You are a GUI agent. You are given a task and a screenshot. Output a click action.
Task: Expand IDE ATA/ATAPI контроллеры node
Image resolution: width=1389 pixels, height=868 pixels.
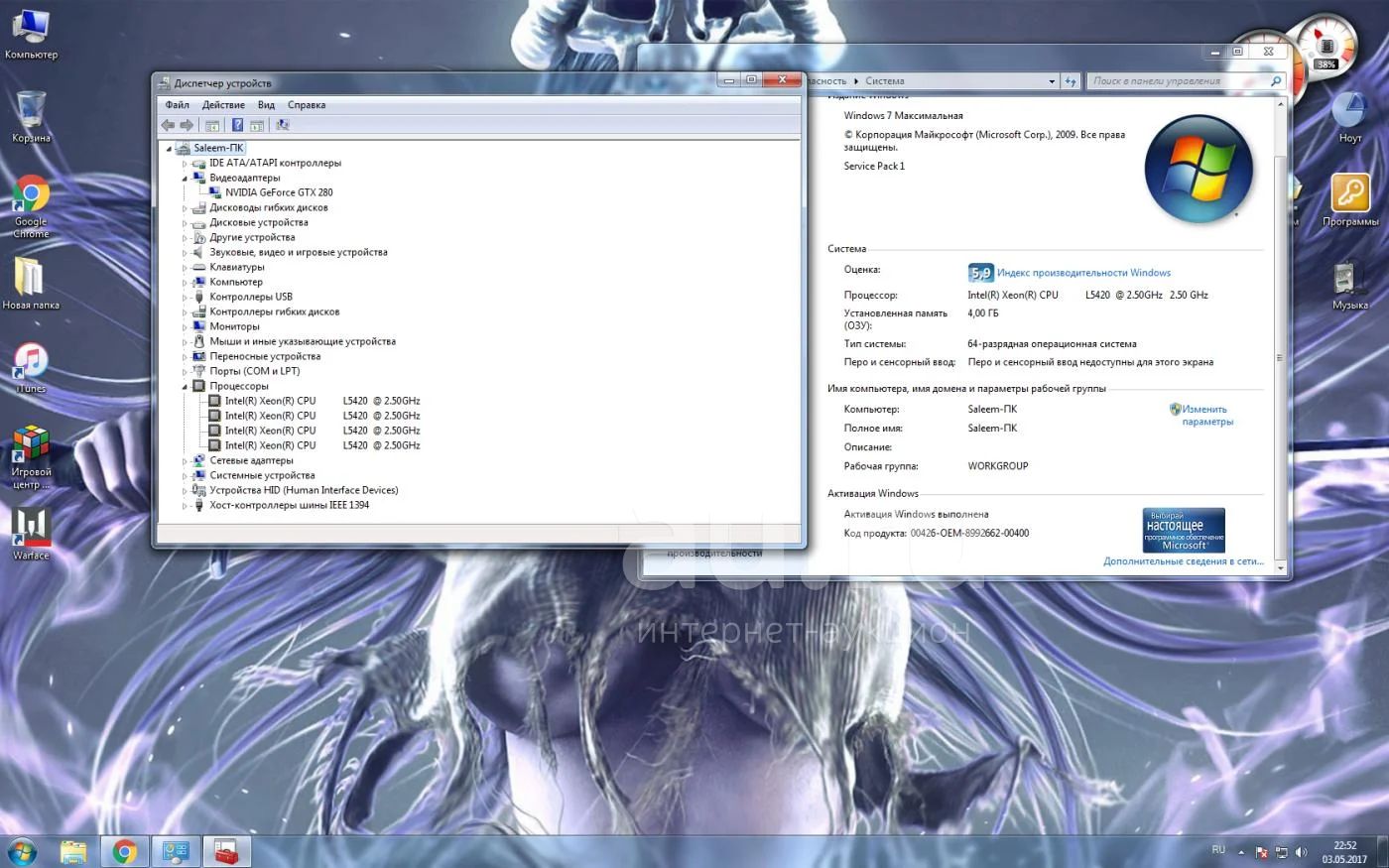[185, 164]
